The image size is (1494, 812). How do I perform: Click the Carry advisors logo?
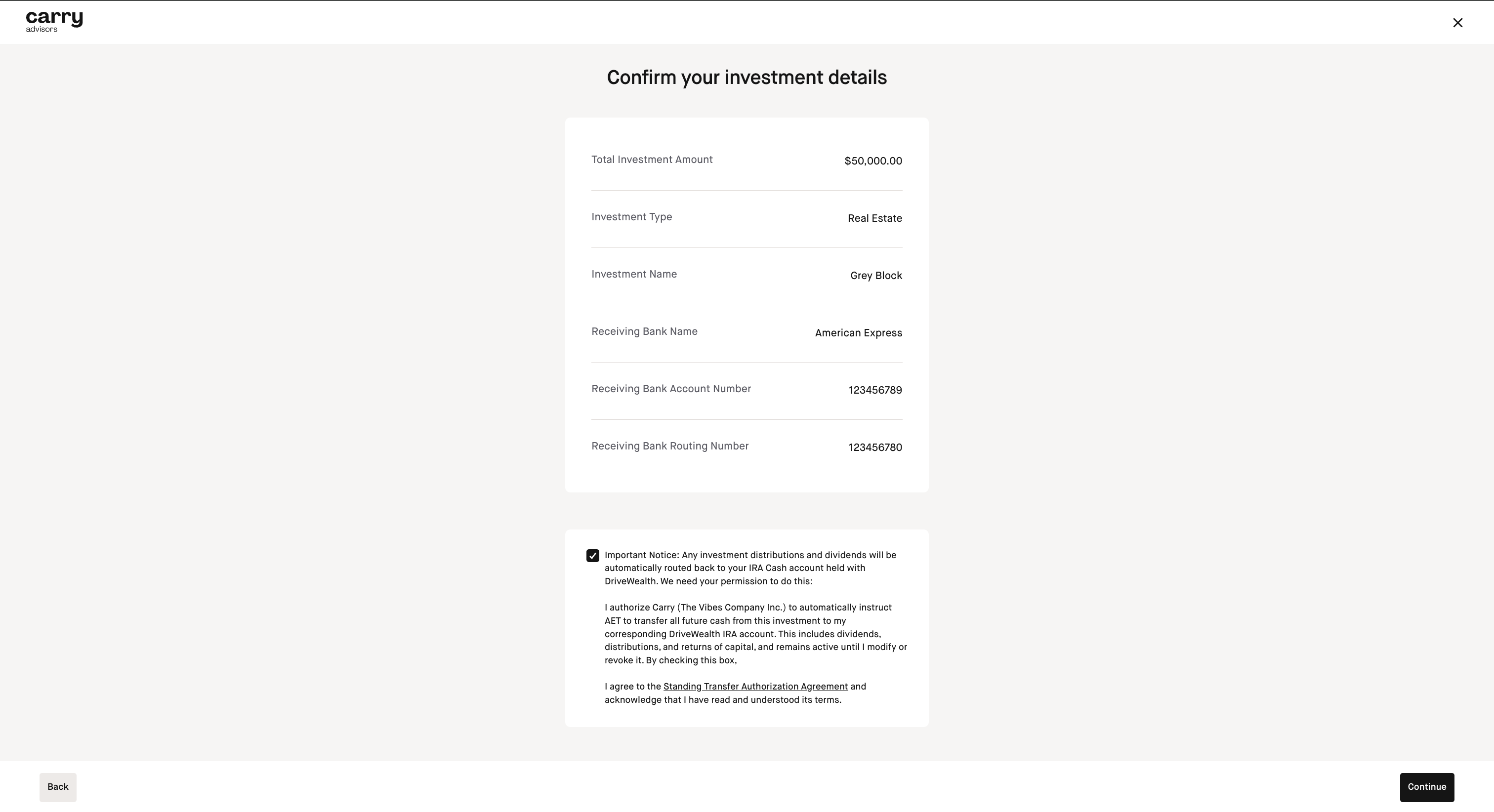click(x=54, y=21)
